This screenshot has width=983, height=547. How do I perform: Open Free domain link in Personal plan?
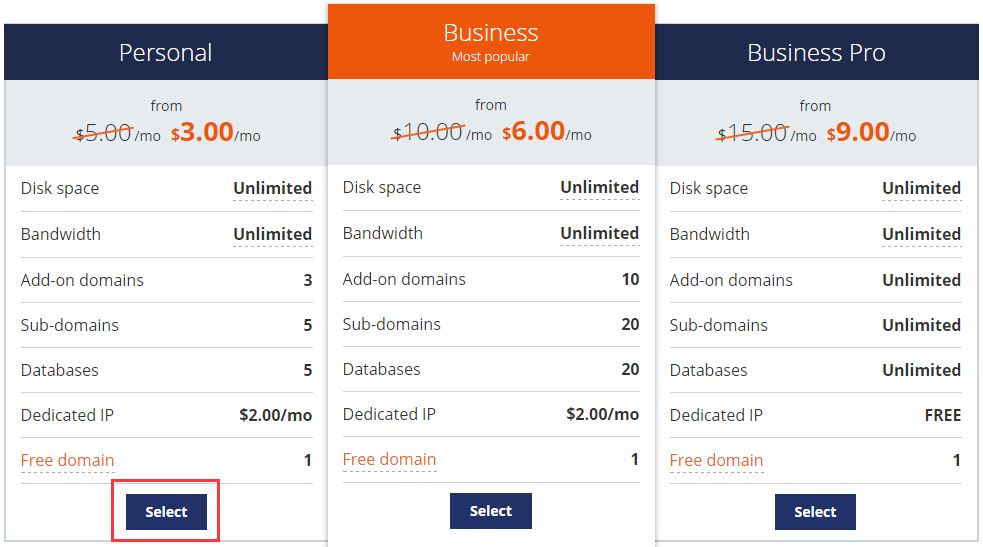67,460
